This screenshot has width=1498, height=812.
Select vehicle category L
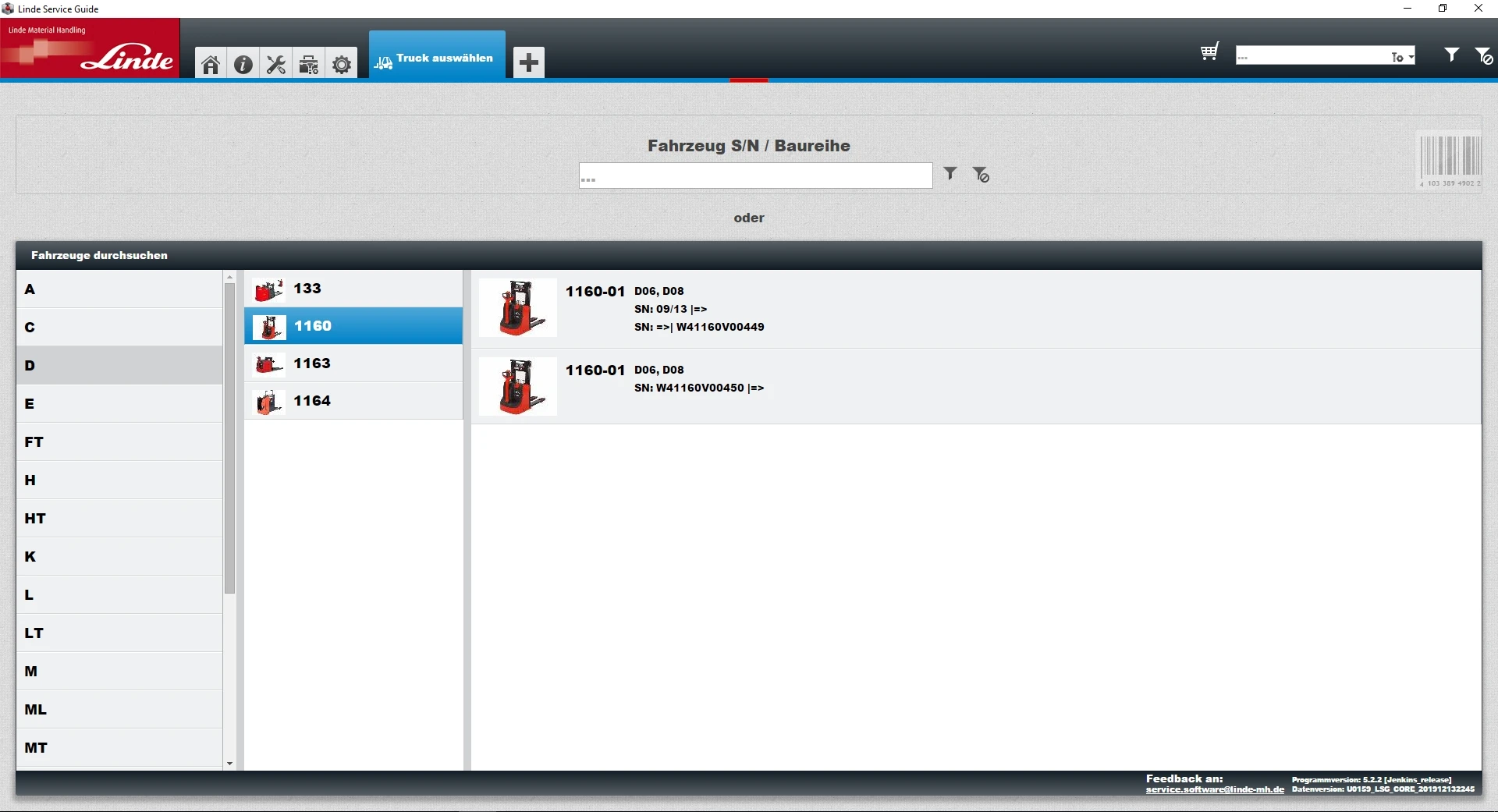[x=119, y=595]
